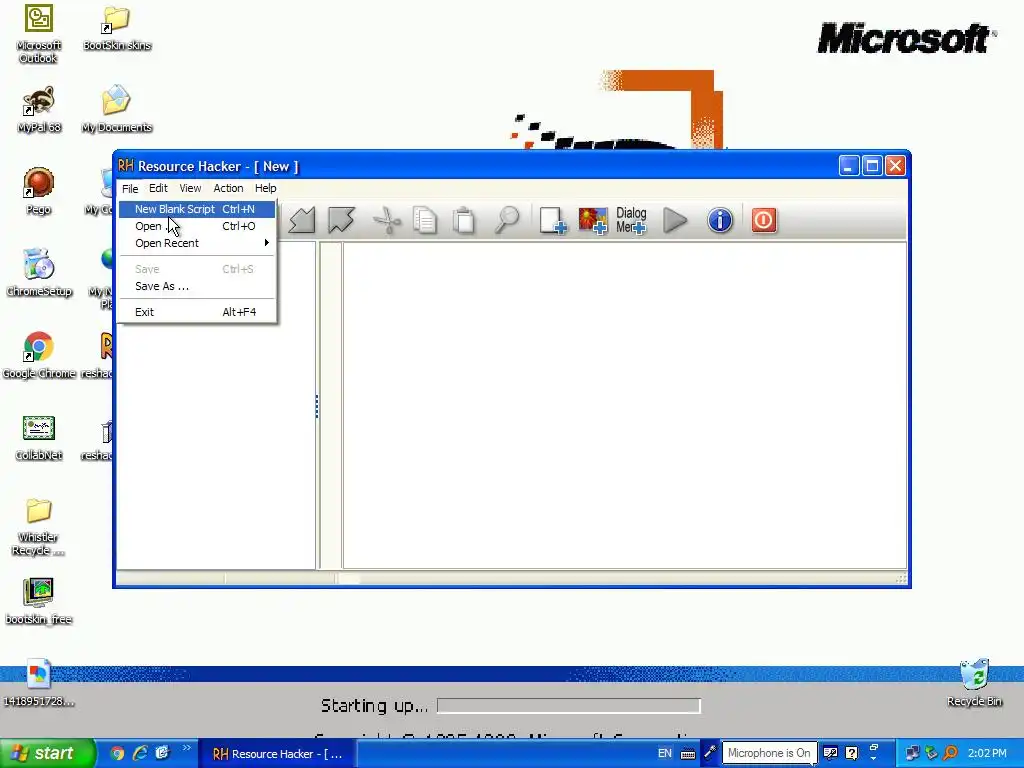Click the blue Info icon
Screen dimensions: 1024x768
click(x=720, y=220)
